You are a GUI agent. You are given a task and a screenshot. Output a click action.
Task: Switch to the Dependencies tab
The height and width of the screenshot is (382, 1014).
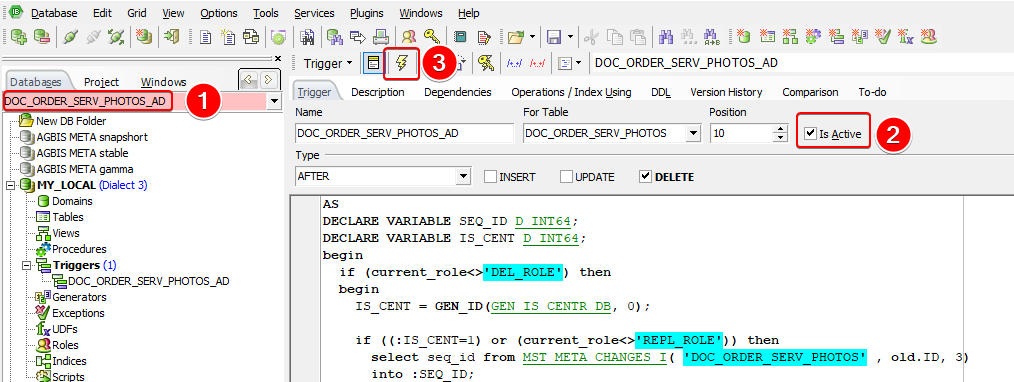click(x=458, y=92)
